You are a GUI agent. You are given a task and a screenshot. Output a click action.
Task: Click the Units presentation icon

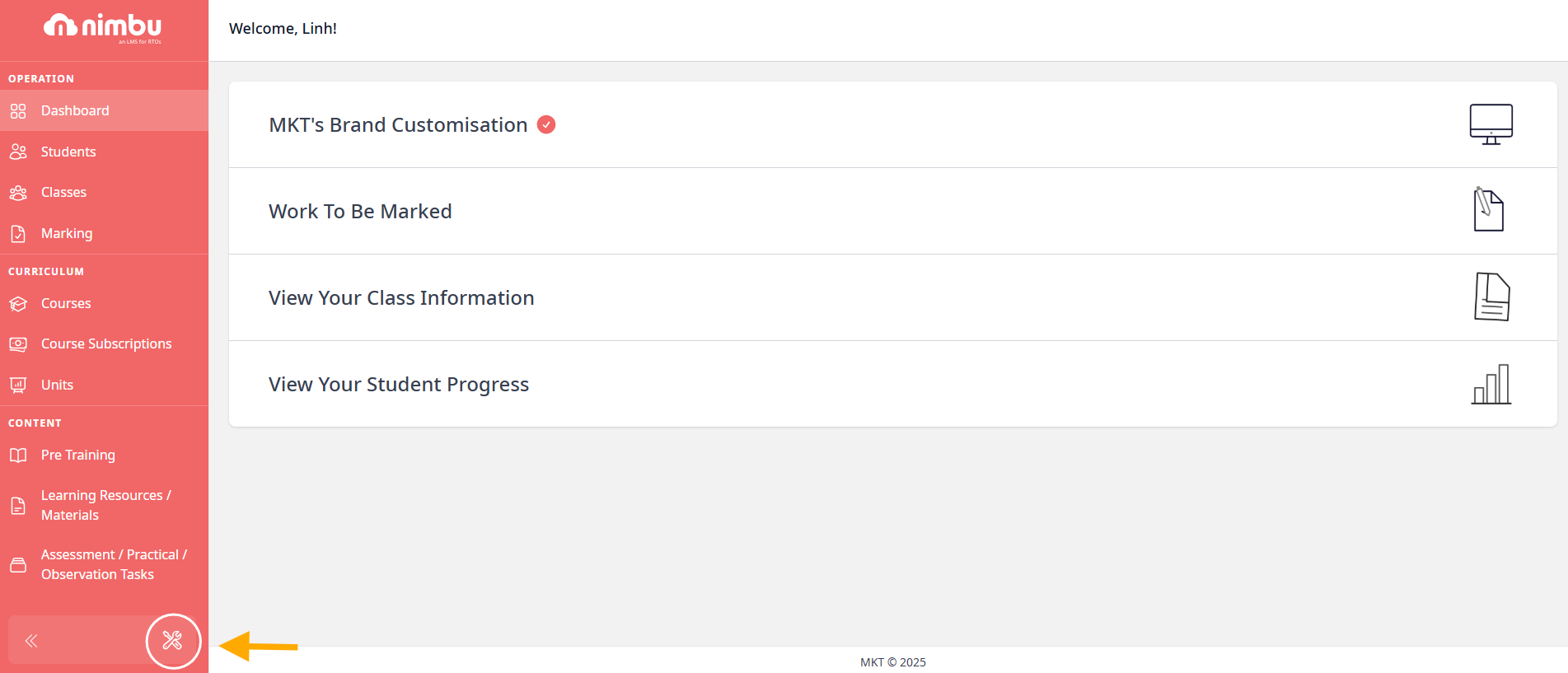tap(18, 385)
